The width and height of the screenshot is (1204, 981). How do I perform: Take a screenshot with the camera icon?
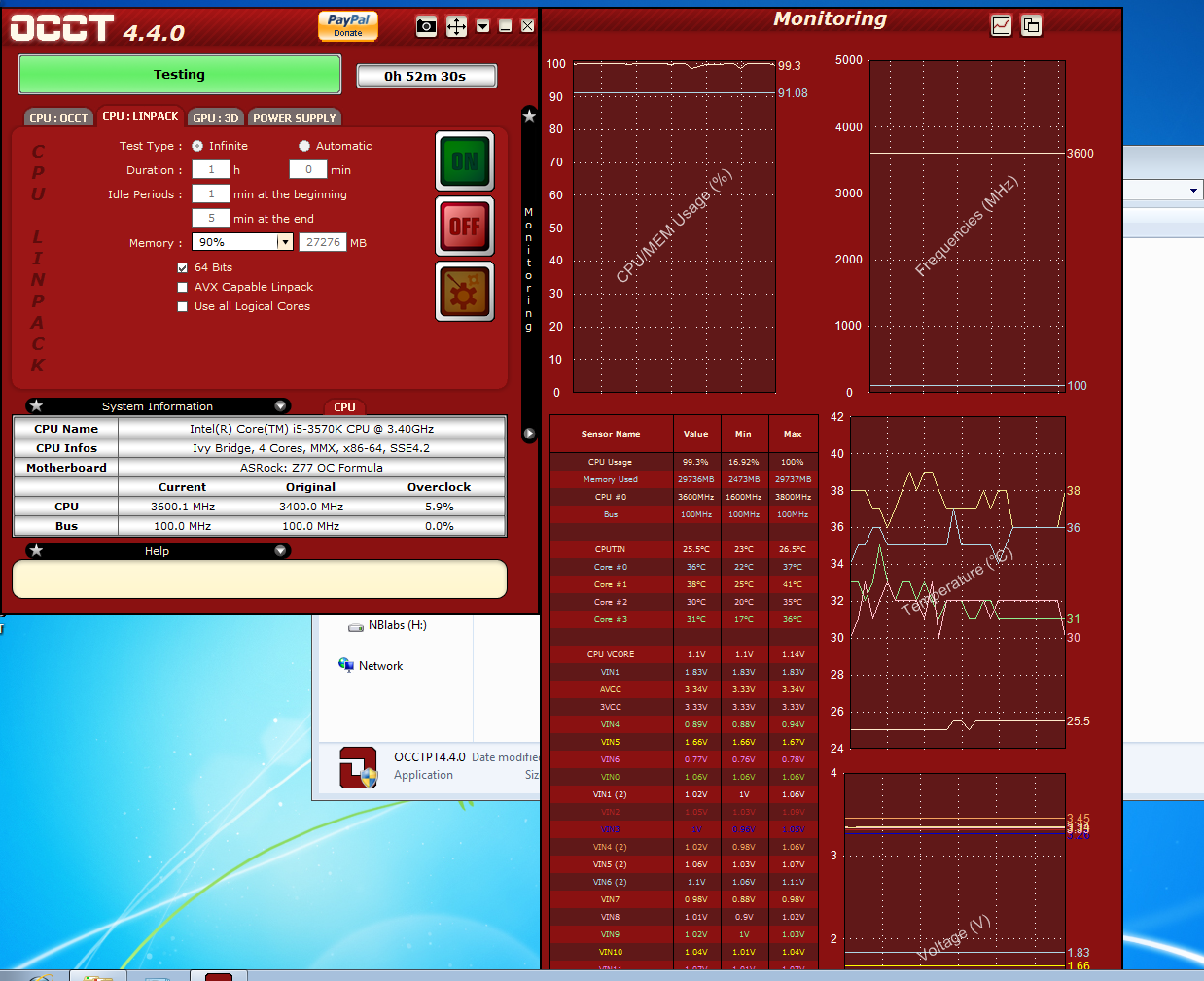[426, 26]
